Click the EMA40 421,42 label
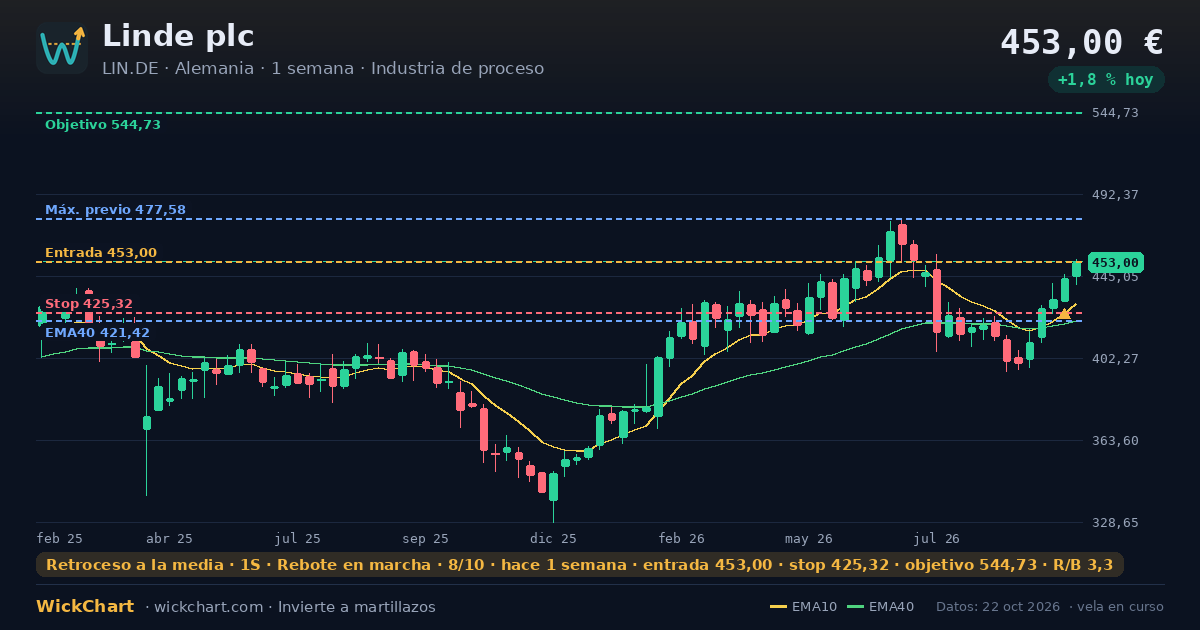The height and width of the screenshot is (630, 1200). pos(97,333)
